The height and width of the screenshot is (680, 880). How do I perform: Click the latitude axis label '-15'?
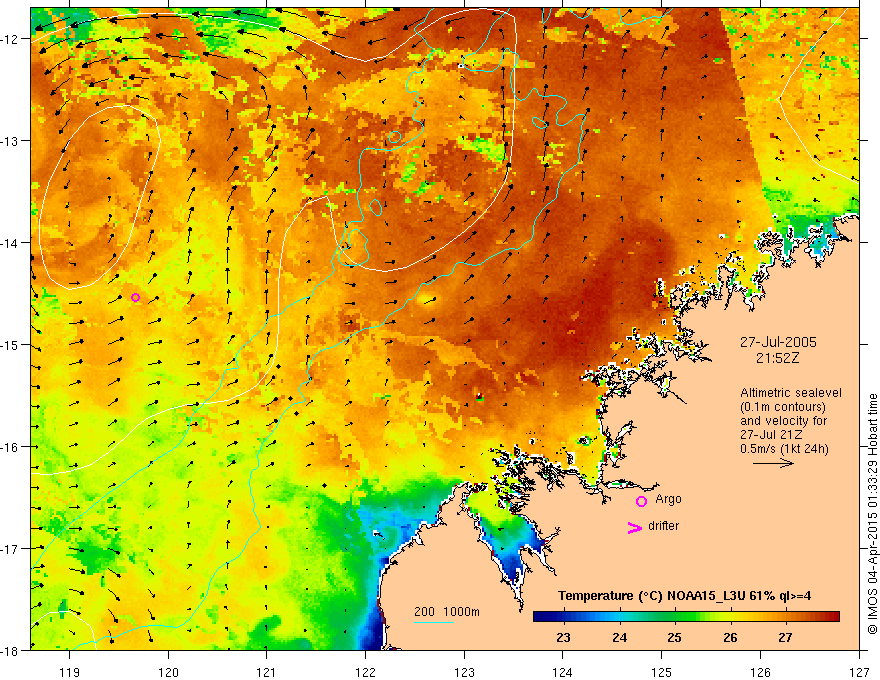11,345
